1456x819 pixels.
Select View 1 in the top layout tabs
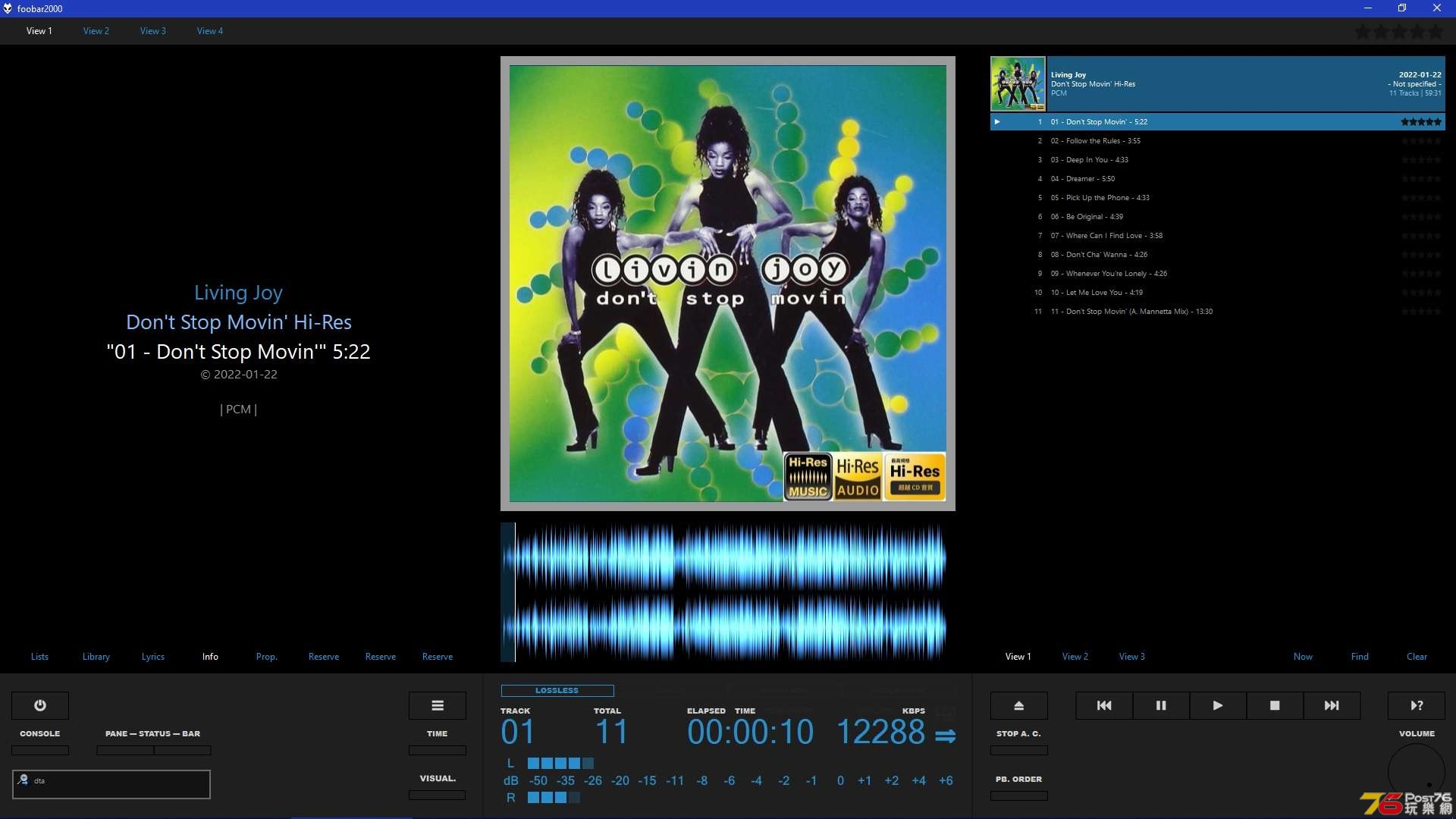[x=39, y=31]
